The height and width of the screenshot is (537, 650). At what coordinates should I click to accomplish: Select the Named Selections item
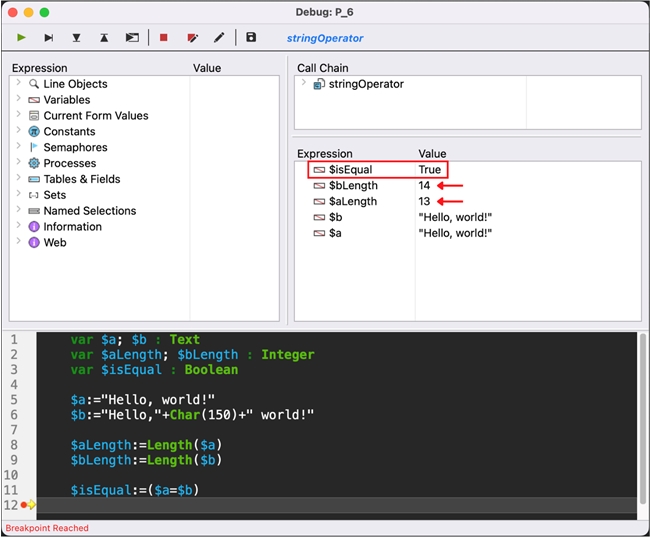tap(90, 211)
